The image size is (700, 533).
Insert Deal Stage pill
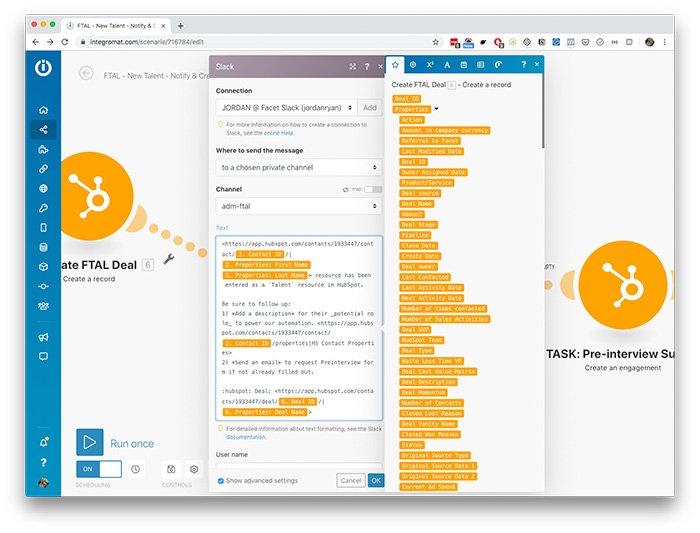coord(418,225)
